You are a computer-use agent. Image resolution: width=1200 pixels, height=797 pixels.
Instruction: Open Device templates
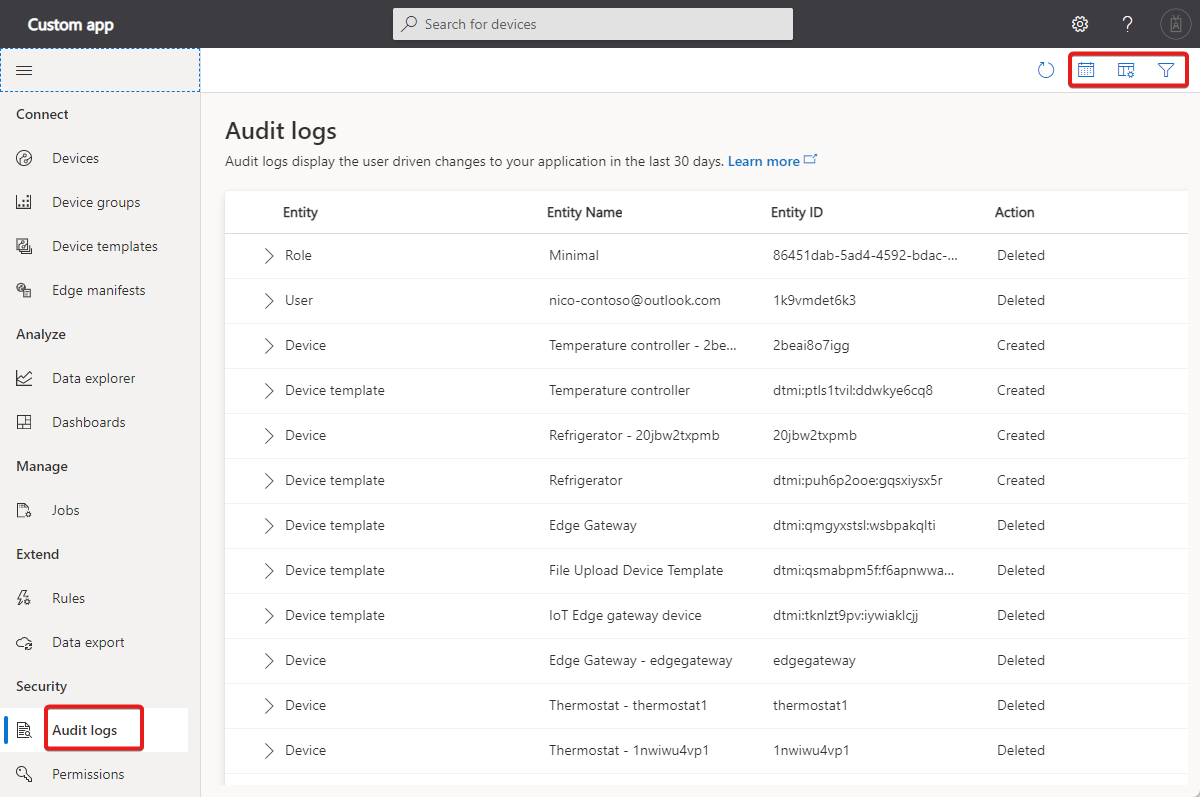[104, 245]
